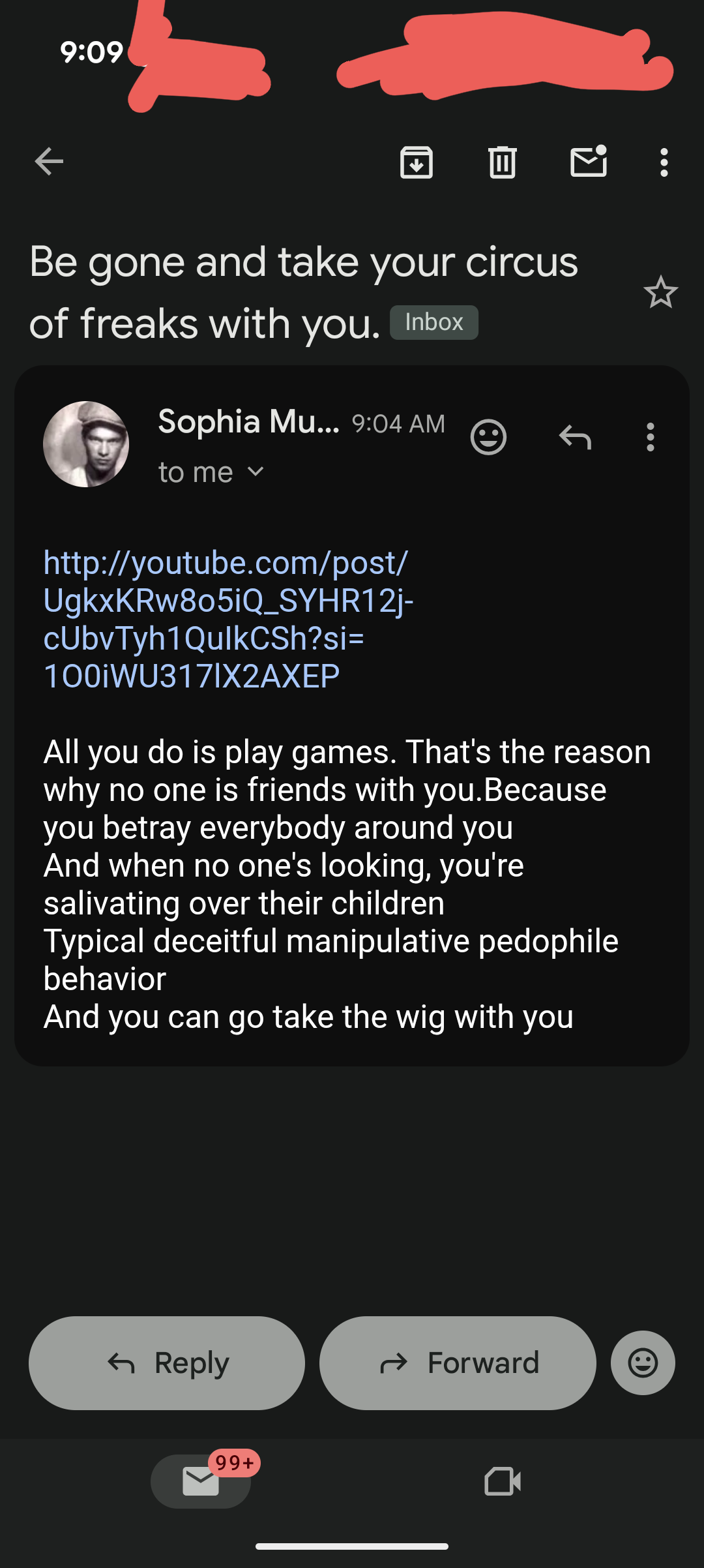The height and width of the screenshot is (1568, 704).
Task: Tap sender name Sophia Mu...
Action: click(248, 422)
